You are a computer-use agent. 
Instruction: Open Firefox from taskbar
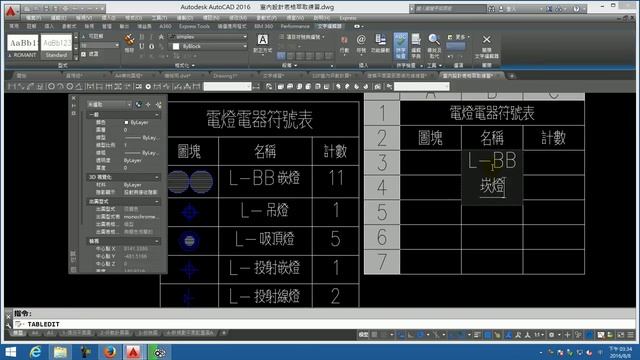pyautogui.click(x=109, y=352)
